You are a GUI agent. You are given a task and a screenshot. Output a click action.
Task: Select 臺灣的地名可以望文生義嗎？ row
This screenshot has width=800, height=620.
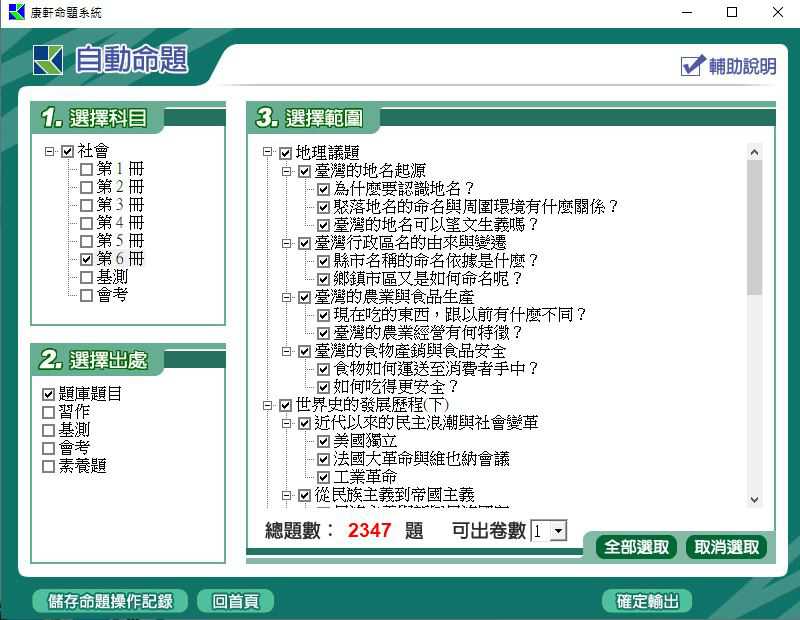436,225
